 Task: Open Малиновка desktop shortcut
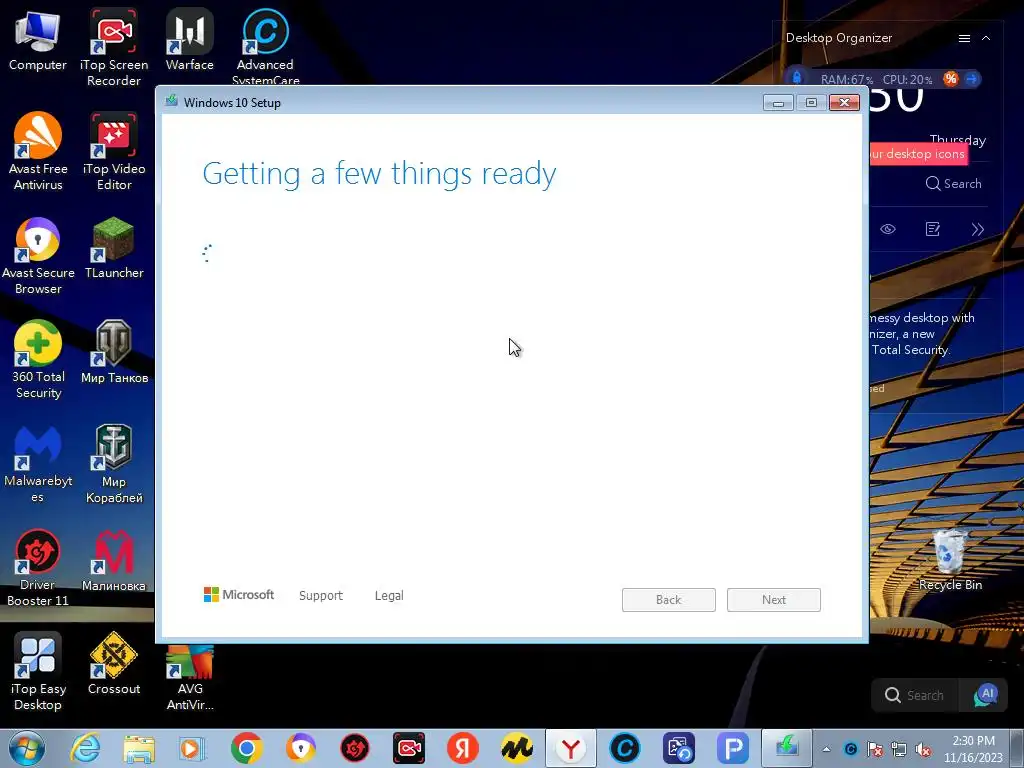114,560
